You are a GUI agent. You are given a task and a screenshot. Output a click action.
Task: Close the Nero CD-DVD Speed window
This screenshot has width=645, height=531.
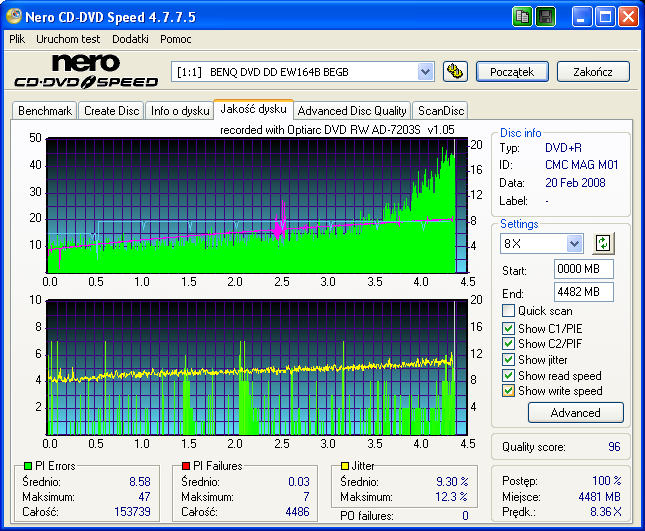[x=629, y=17]
